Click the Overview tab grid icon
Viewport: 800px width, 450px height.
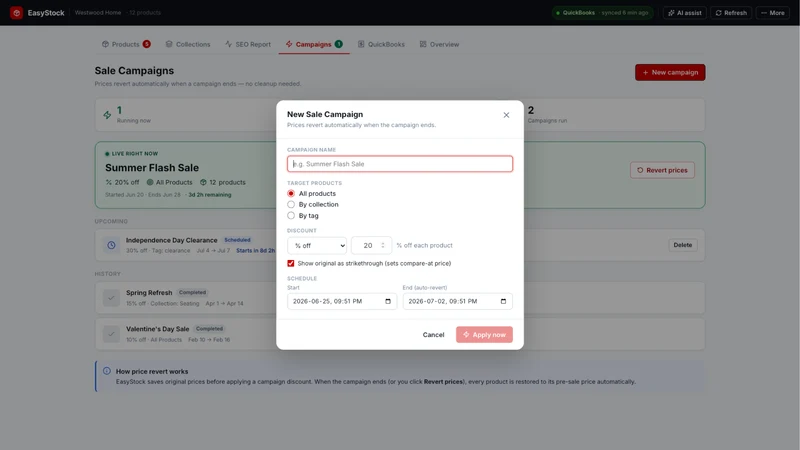pyautogui.click(x=423, y=44)
